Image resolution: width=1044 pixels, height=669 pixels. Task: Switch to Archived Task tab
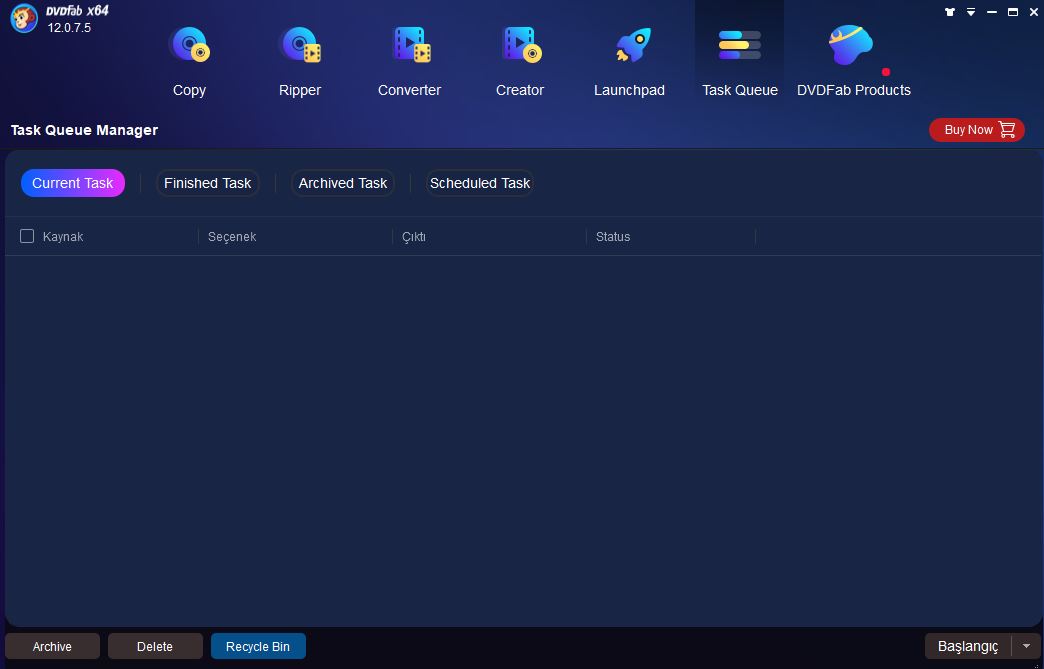click(x=343, y=183)
